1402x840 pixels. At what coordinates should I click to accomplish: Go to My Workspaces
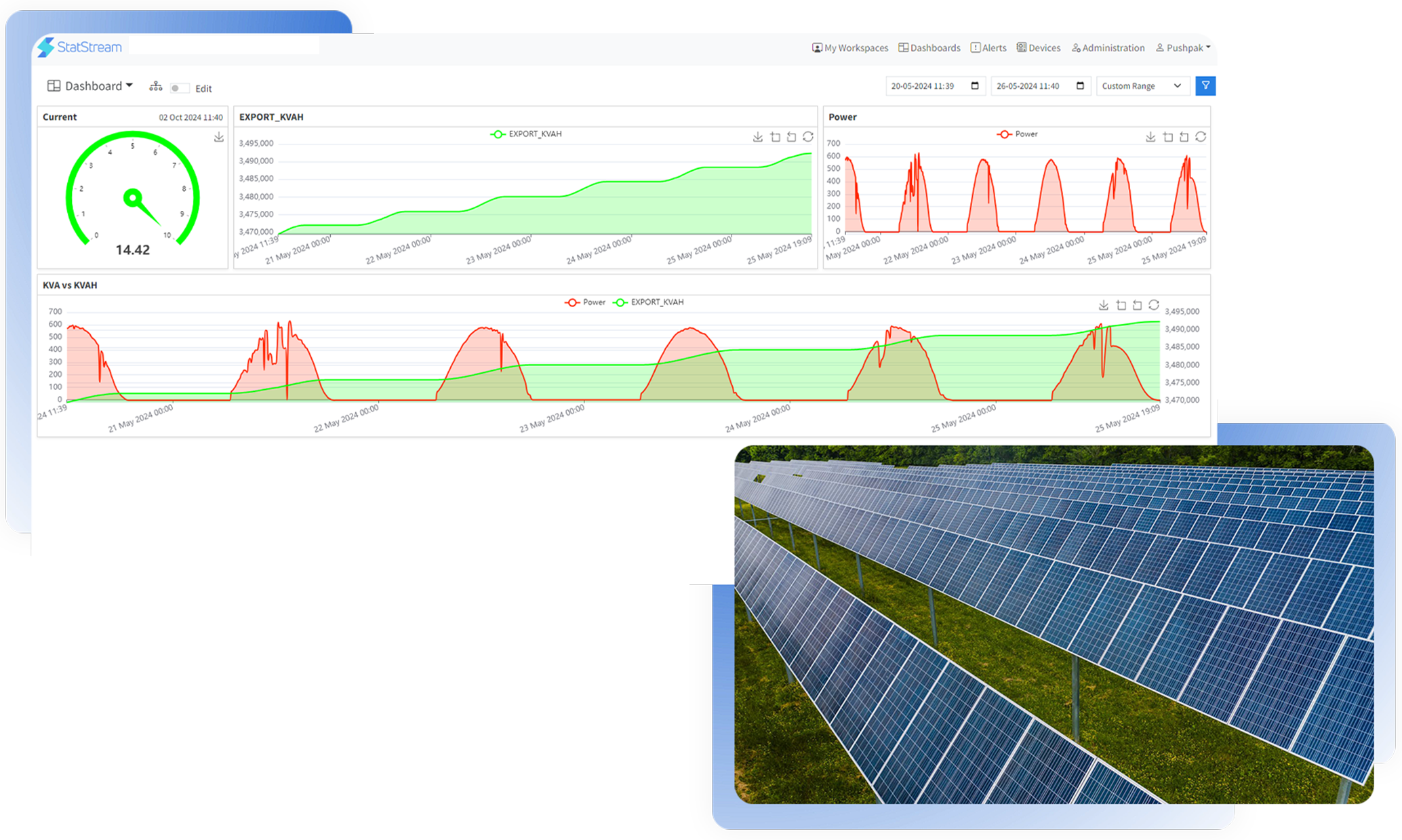[850, 48]
